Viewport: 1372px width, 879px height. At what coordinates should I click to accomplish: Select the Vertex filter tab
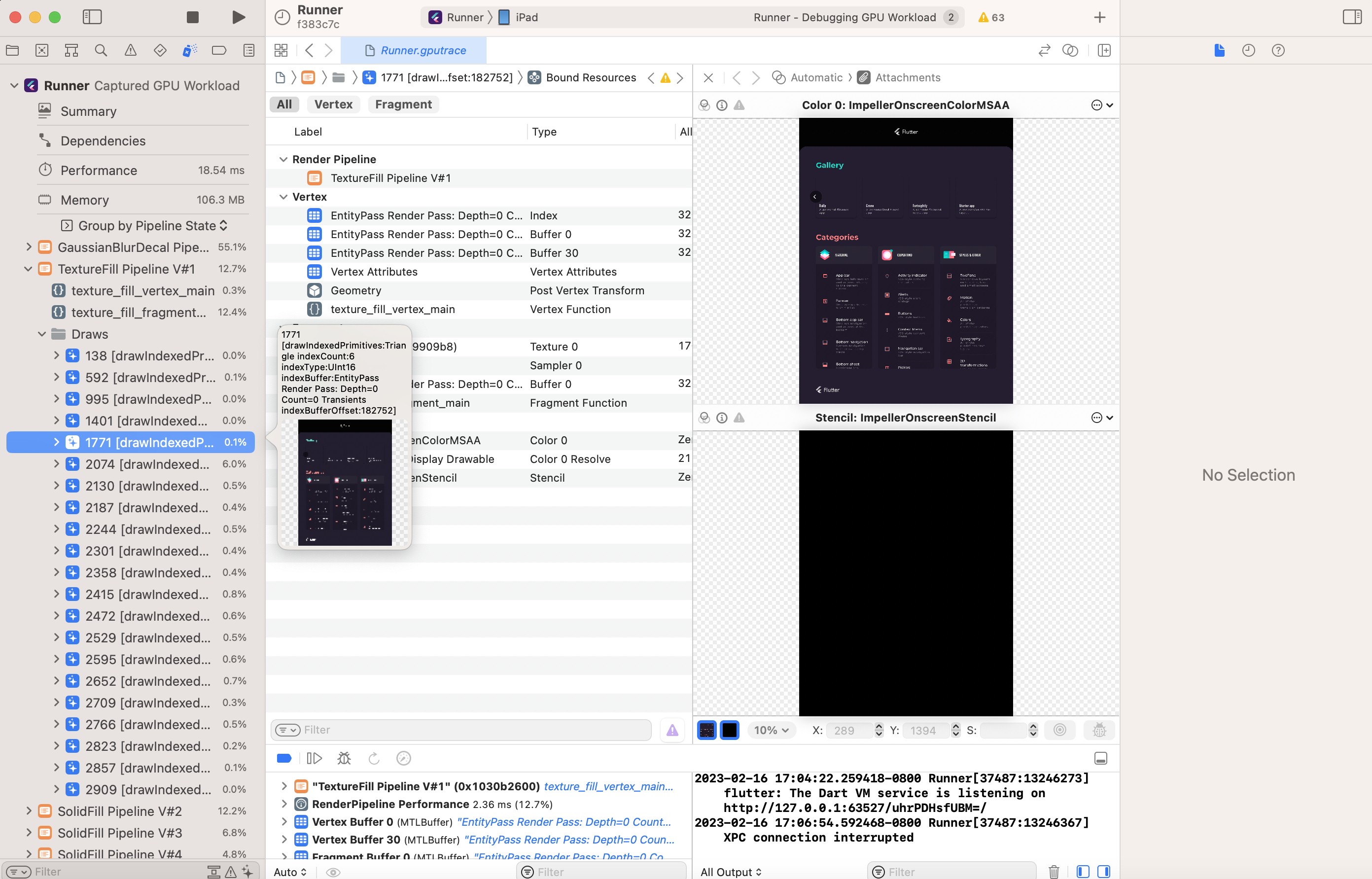[333, 105]
